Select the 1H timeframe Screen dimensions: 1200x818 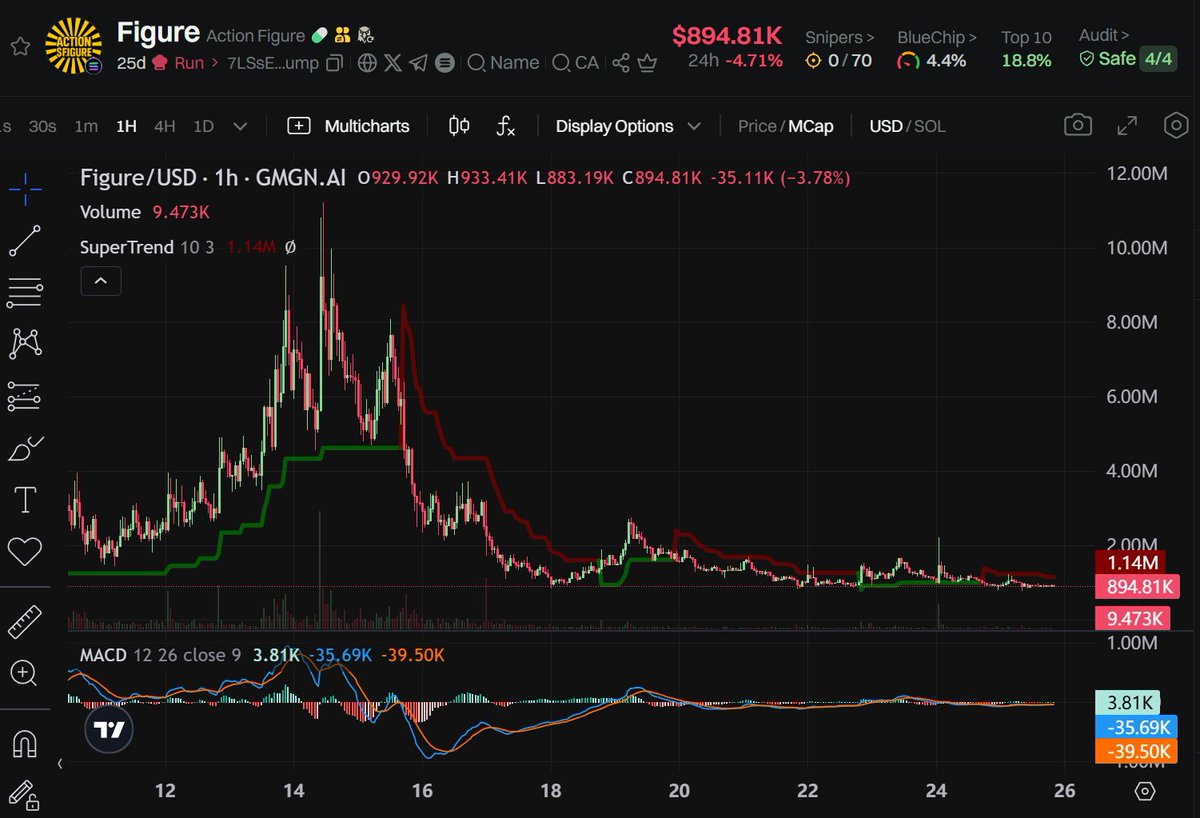(126, 126)
